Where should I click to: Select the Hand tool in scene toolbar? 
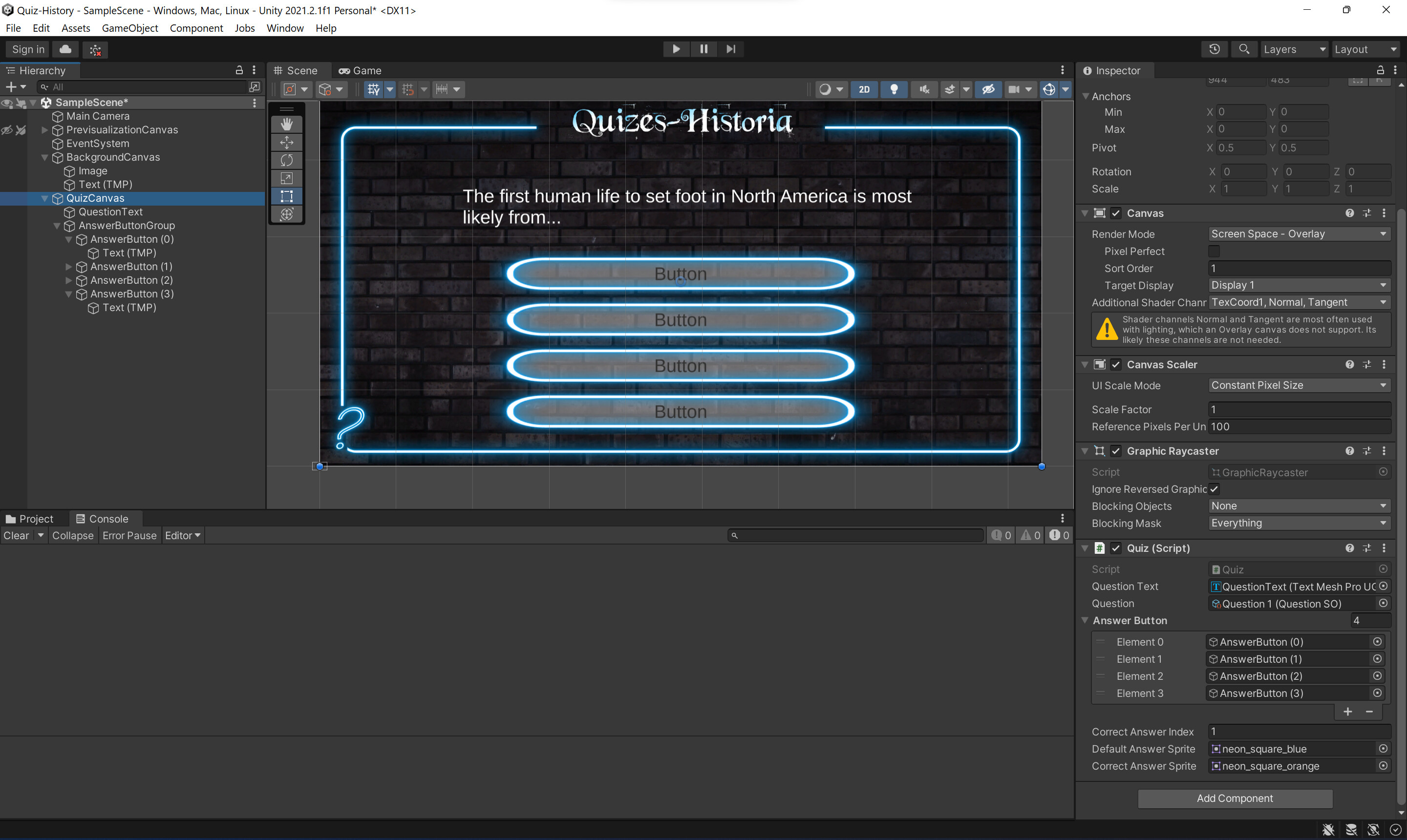click(x=286, y=124)
